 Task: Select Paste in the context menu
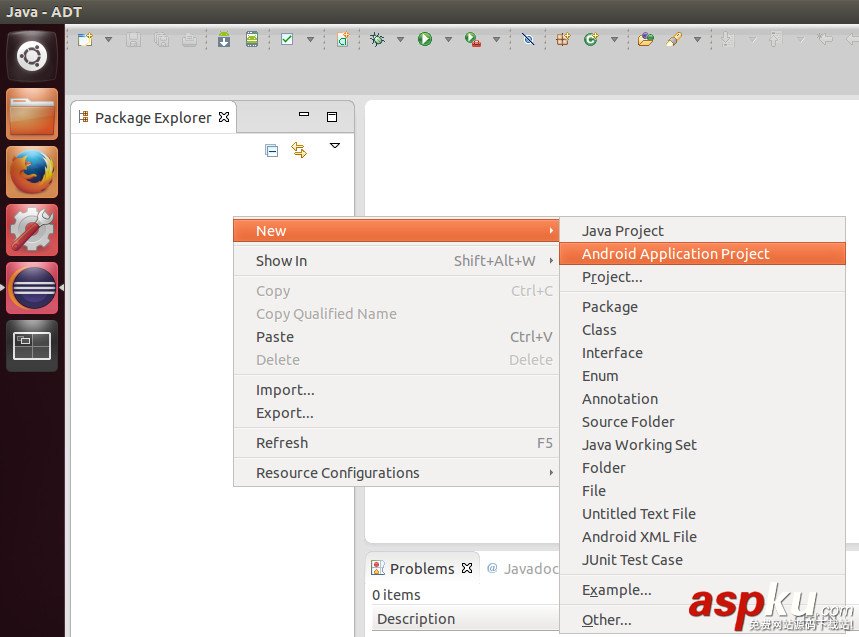coord(396,337)
